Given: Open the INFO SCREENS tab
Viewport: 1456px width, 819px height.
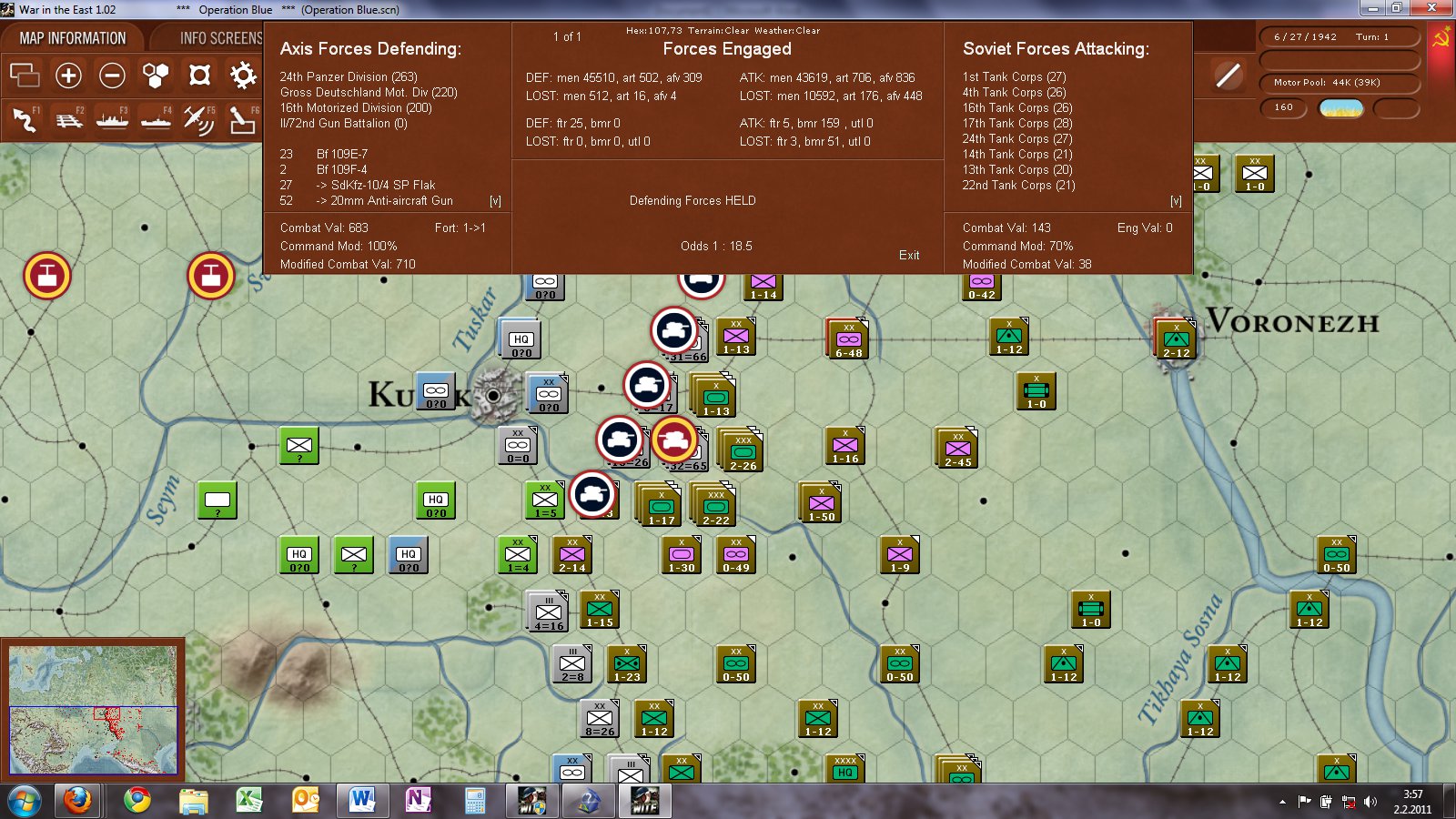Looking at the screenshot, I should pyautogui.click(x=220, y=38).
